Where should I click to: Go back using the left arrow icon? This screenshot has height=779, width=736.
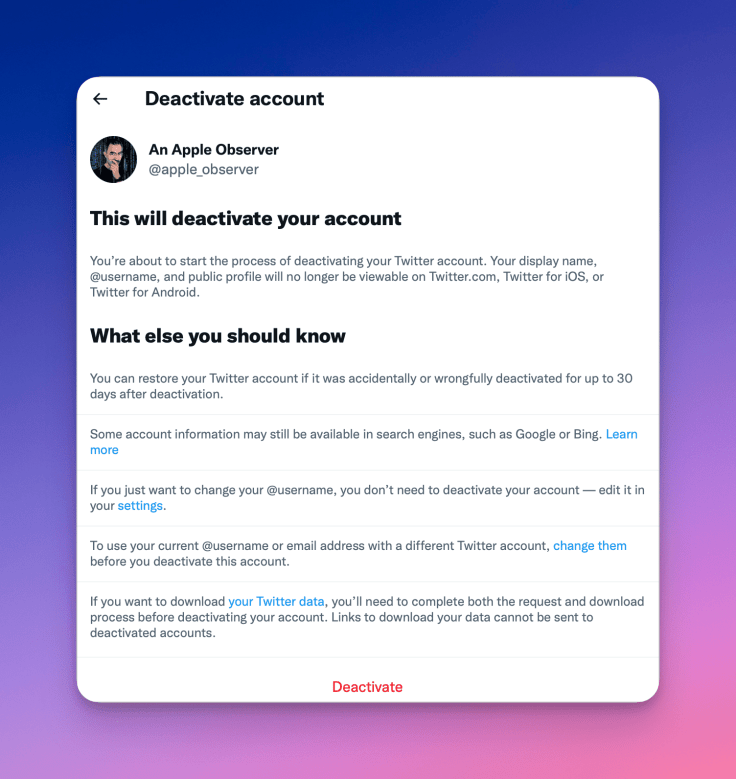pyautogui.click(x=100, y=99)
